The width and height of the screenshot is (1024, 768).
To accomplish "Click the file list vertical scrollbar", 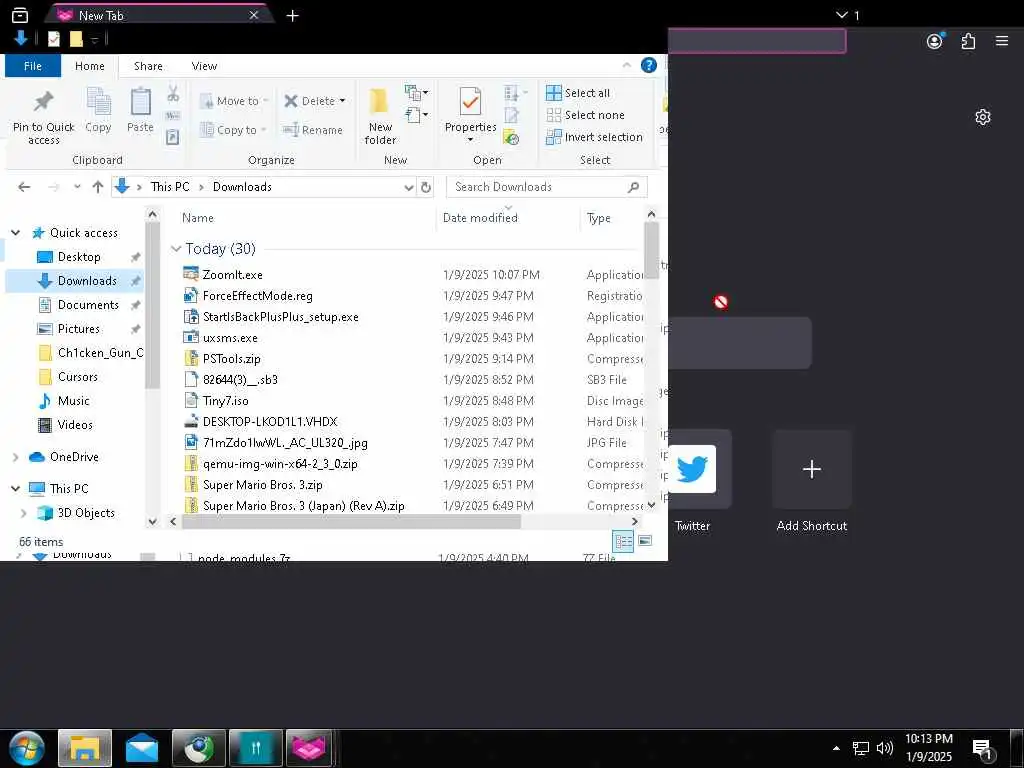I will coord(651,250).
